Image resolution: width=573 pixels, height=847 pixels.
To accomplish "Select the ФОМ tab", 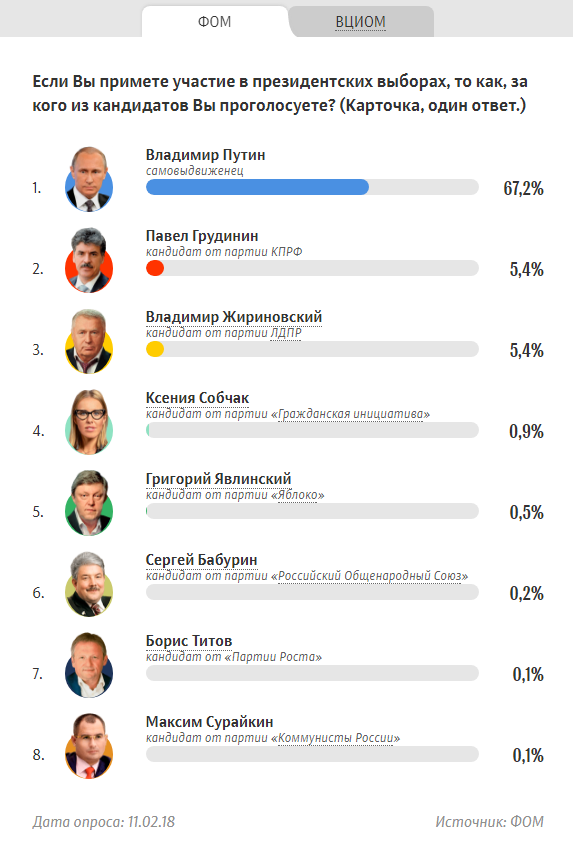I will (214, 22).
